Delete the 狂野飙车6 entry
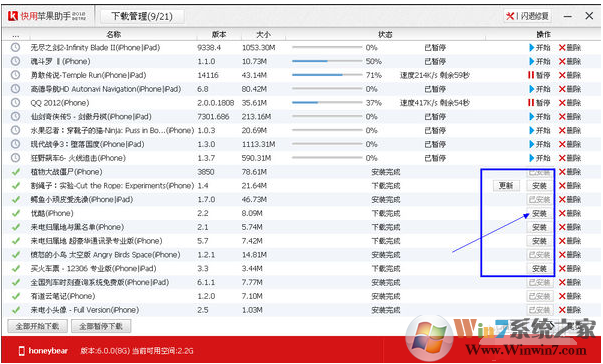Viewport: 603px width, 364px height. (x=570, y=158)
